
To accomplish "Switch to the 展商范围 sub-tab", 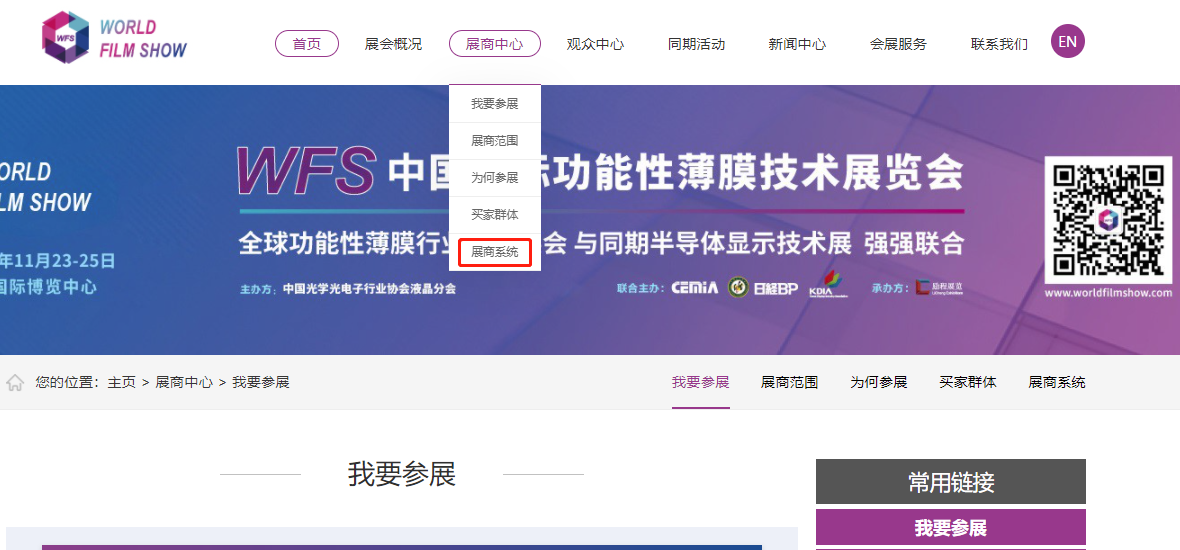I will [789, 382].
